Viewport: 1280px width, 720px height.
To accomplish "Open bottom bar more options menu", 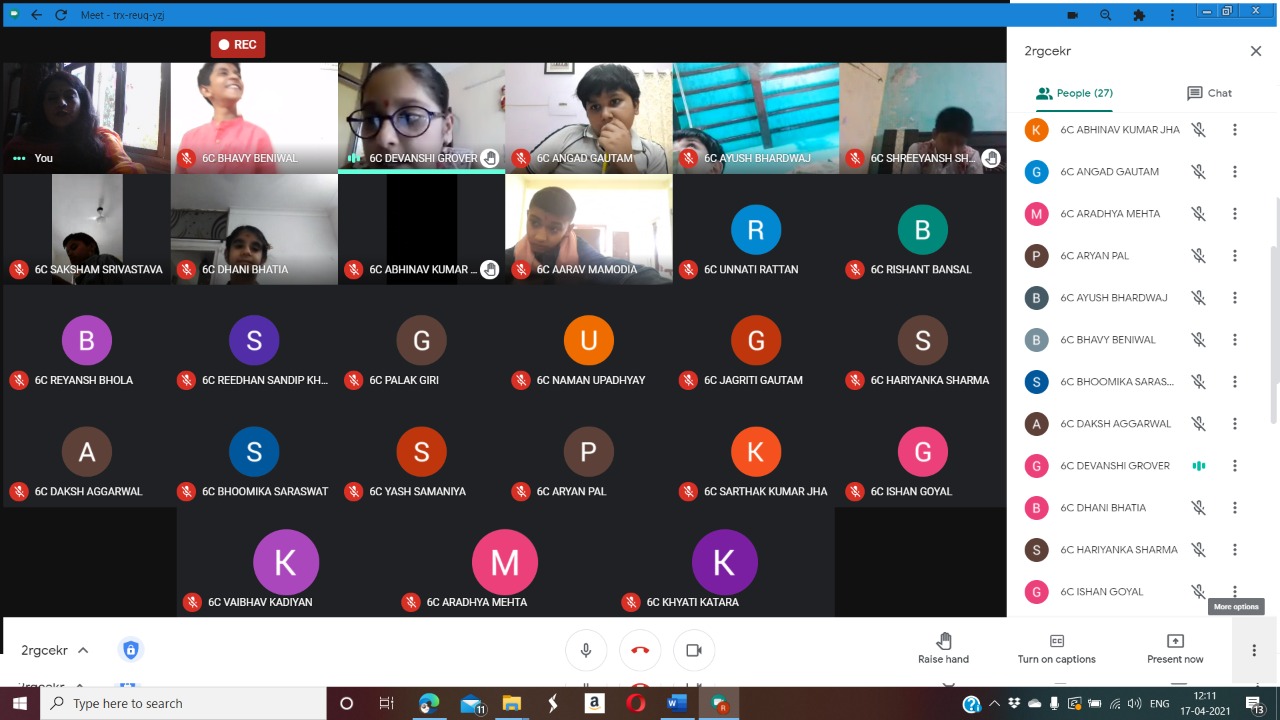I will (1254, 650).
